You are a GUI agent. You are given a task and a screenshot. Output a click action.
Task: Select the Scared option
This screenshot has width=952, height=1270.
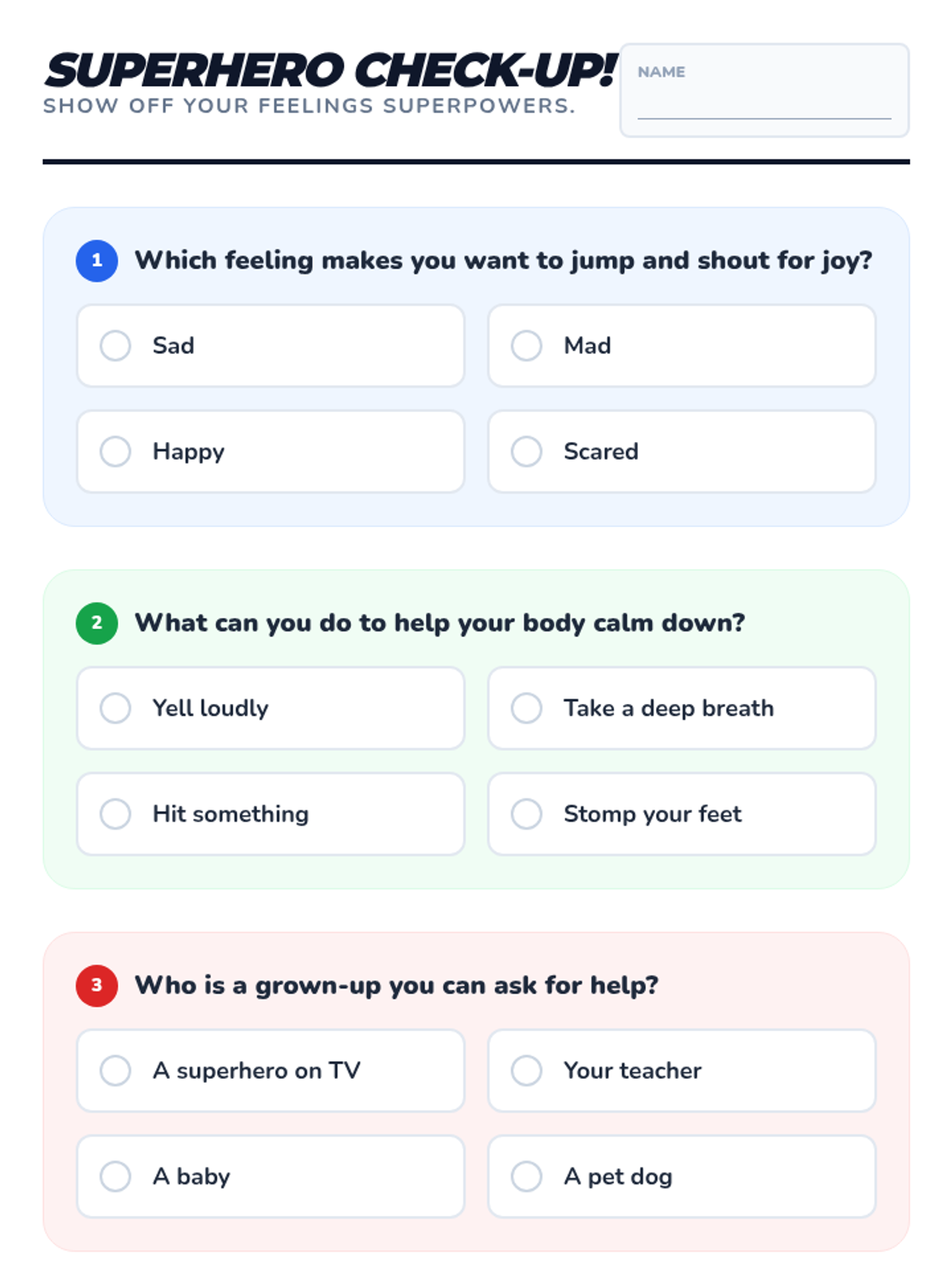pos(527,452)
